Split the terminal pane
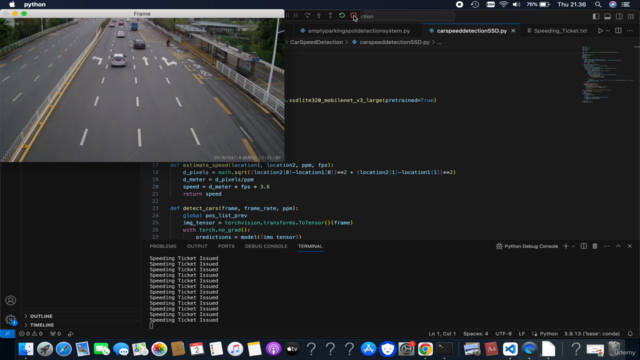This screenshot has width=640, height=360. click(x=584, y=246)
